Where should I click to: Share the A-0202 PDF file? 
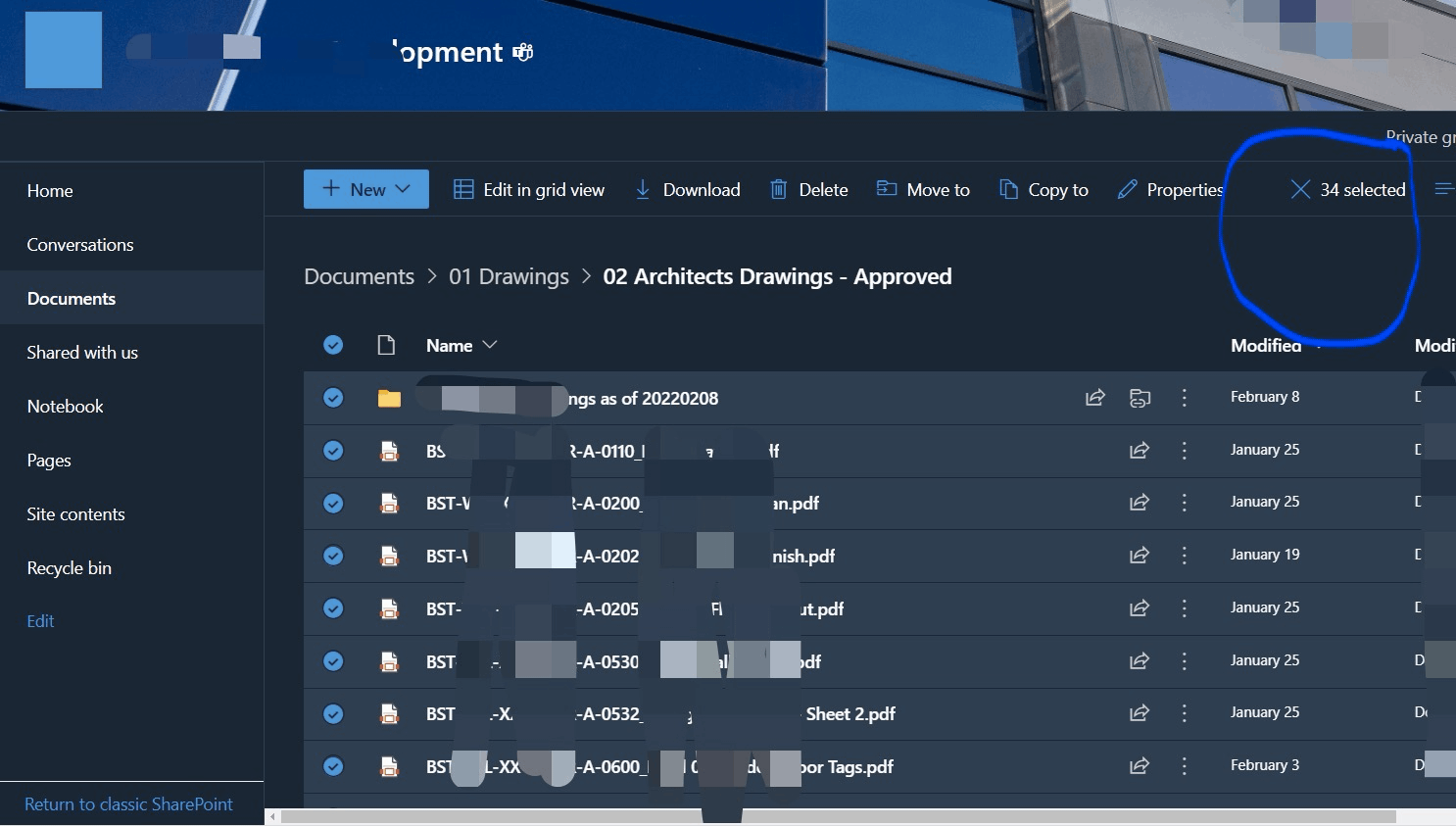pos(1140,556)
